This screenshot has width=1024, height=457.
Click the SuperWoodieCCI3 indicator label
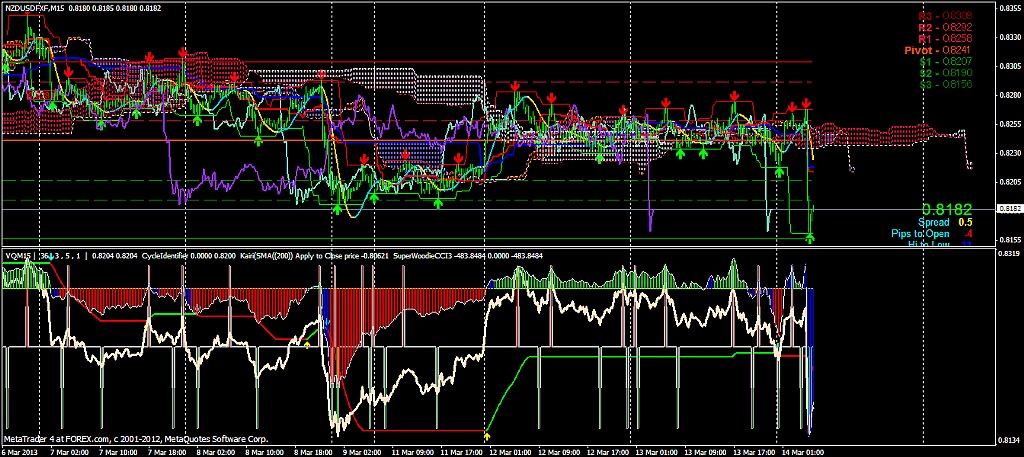pyautogui.click(x=428, y=256)
